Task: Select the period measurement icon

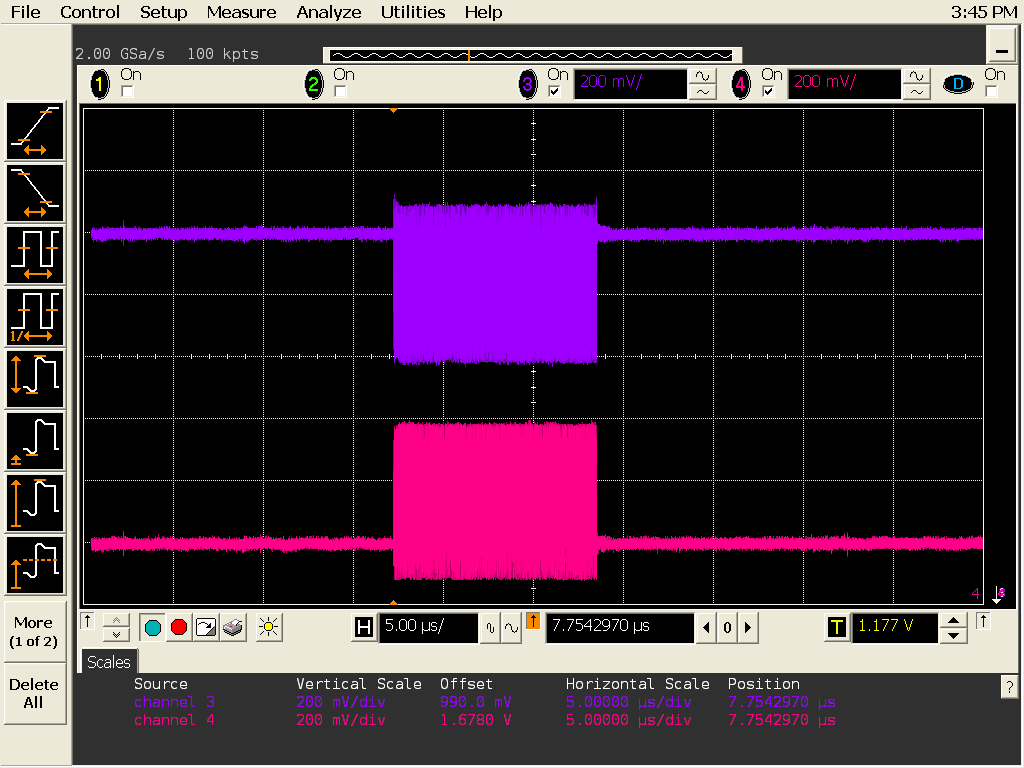Action: [35, 255]
